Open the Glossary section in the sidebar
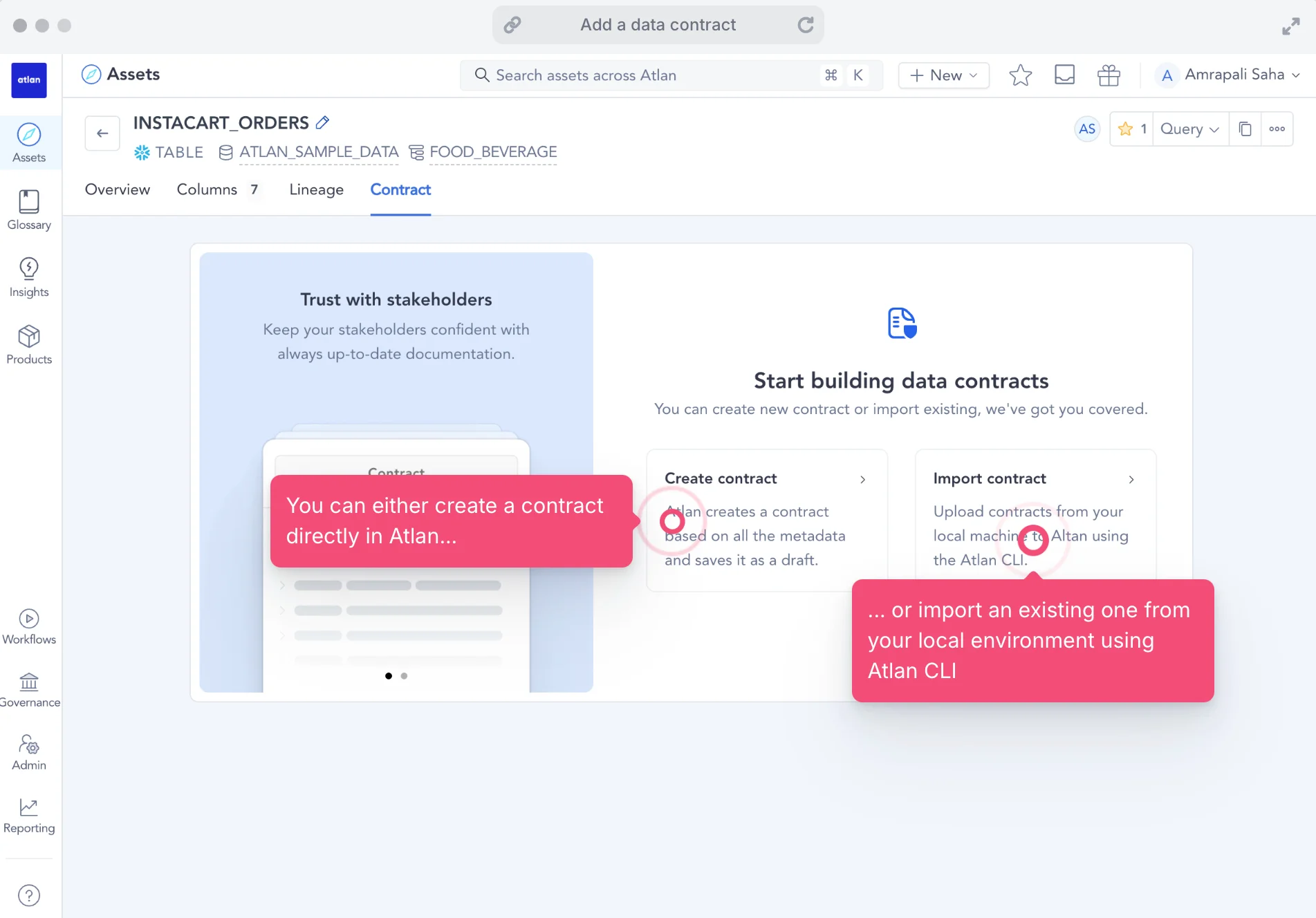1316x918 pixels. pos(29,207)
